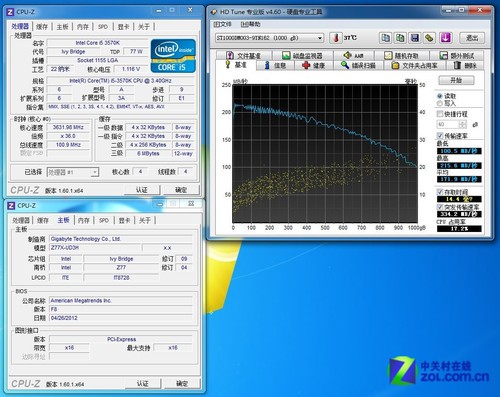
Task: Select the 读取 read radio button
Action: pos(440,96)
